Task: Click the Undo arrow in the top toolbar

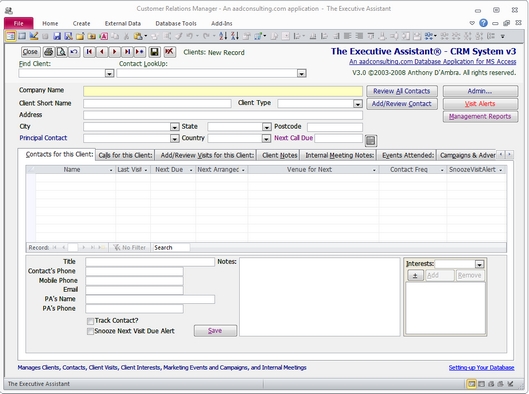Action: [190, 36]
